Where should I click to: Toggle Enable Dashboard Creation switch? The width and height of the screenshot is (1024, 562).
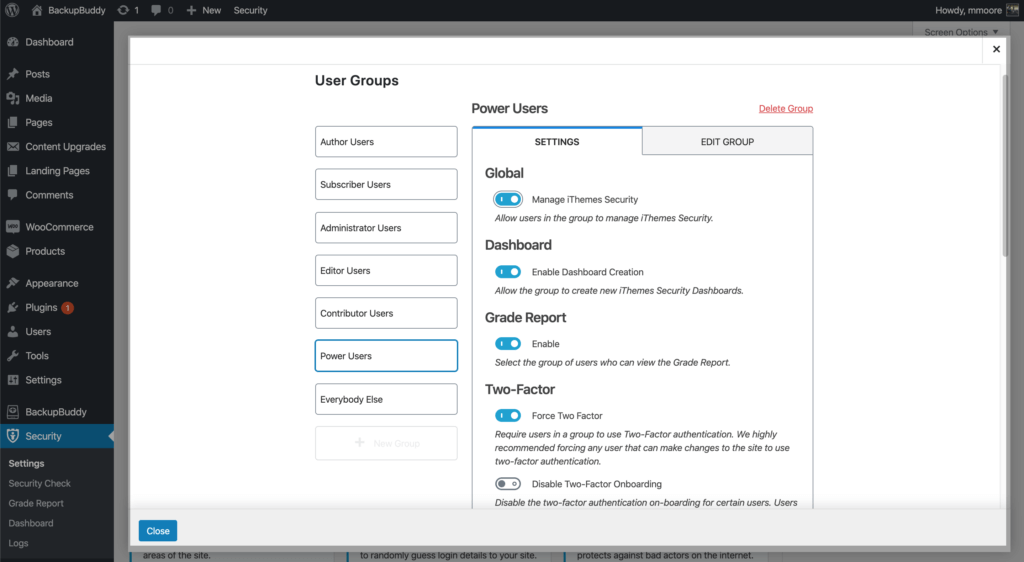[x=507, y=272]
